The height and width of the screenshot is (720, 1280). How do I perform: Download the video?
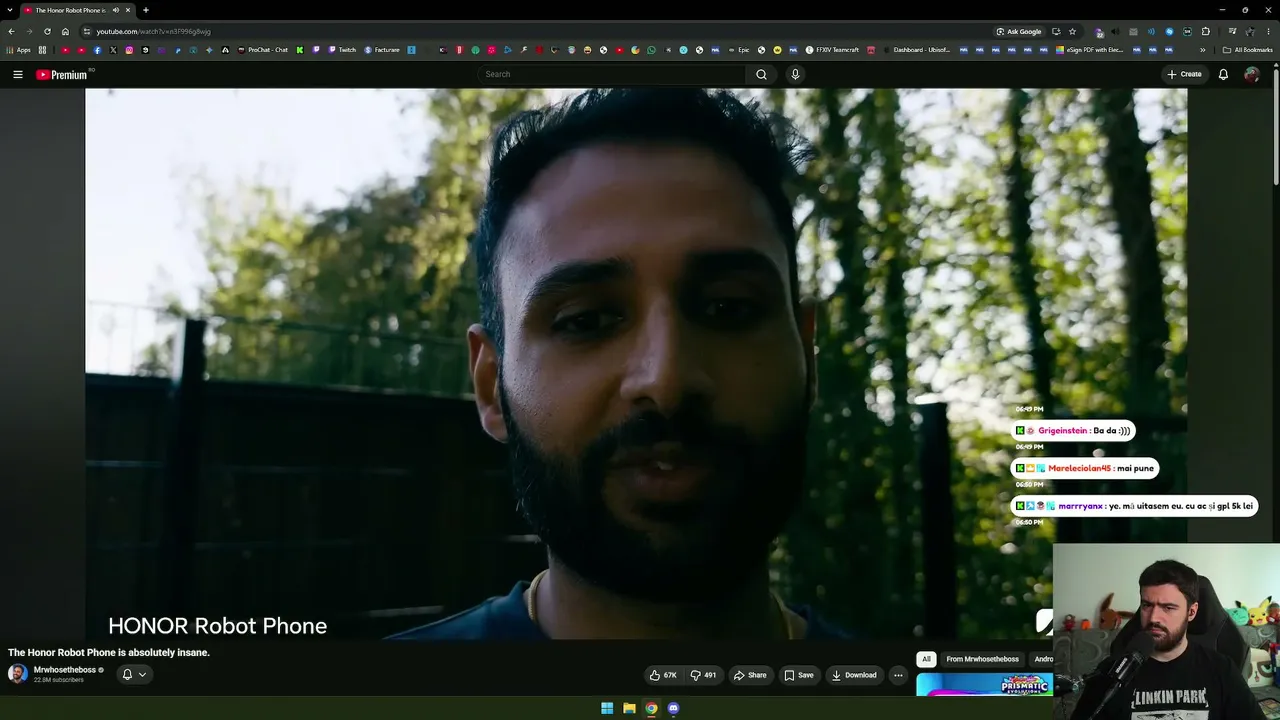pos(854,675)
